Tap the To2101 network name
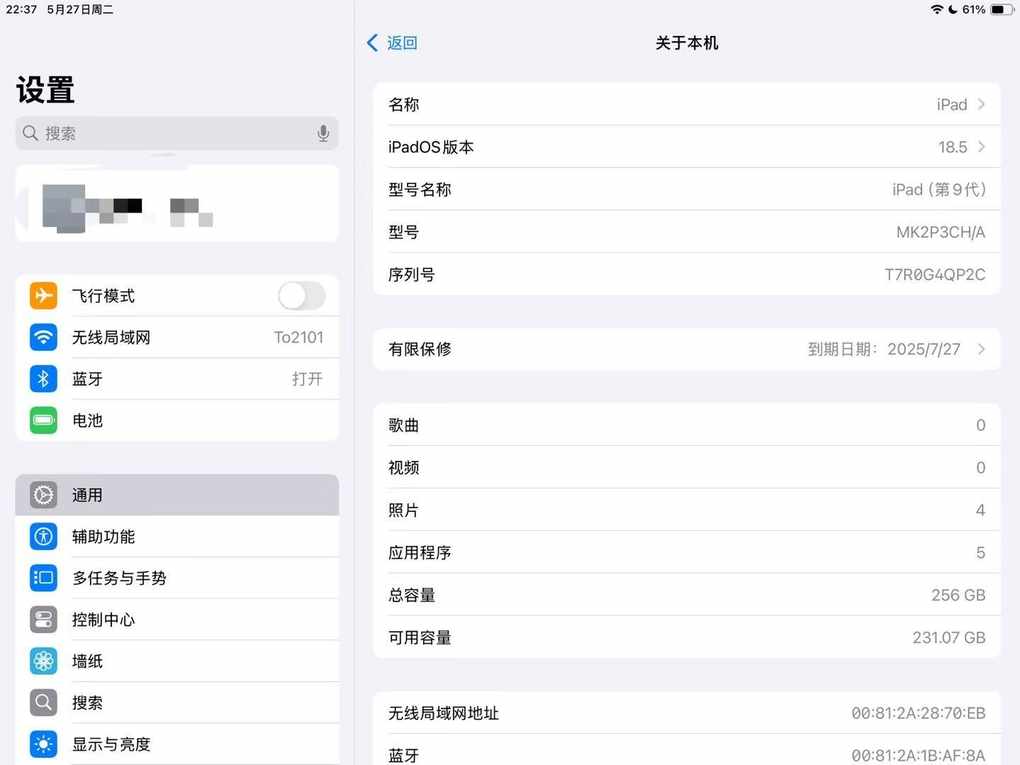 (x=299, y=337)
